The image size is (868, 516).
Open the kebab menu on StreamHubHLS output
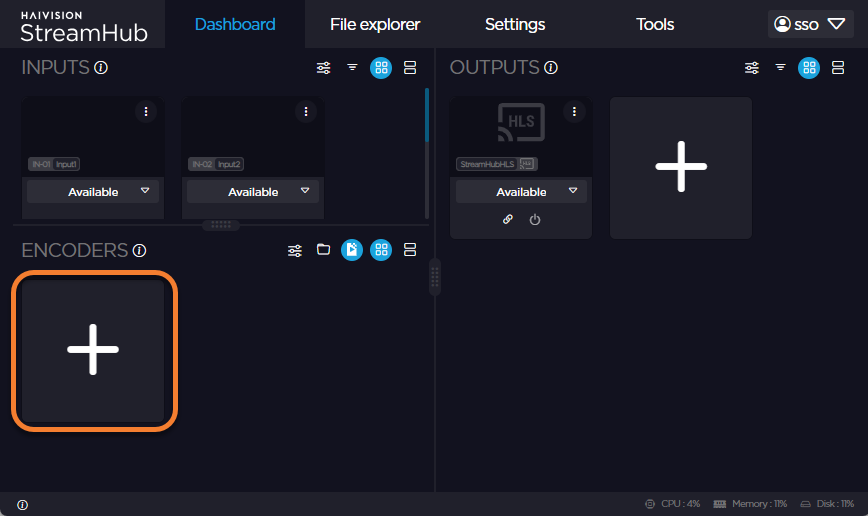tap(574, 112)
